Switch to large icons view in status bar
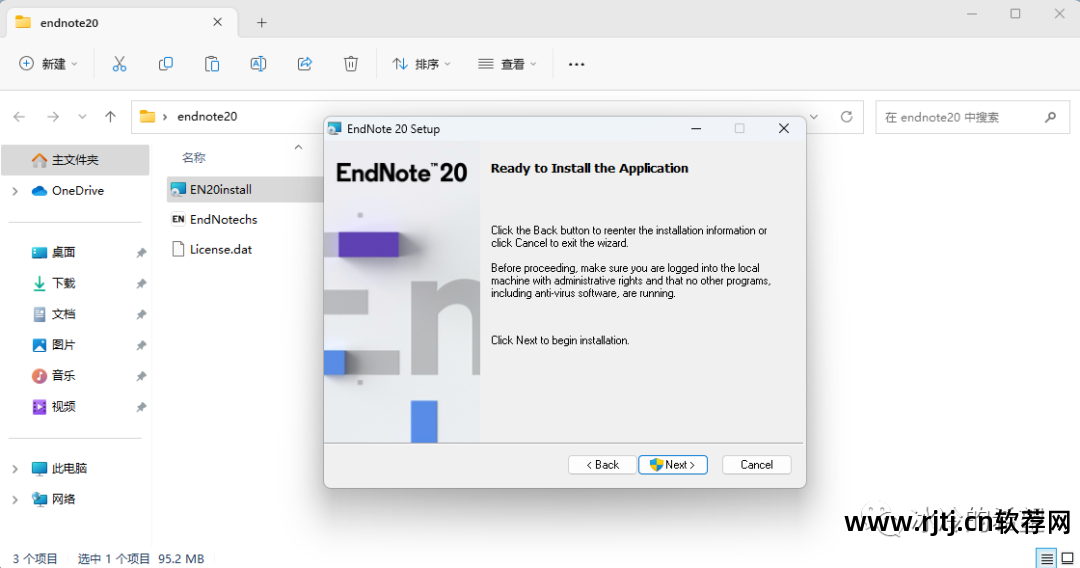The image size is (1080, 568). point(1068,558)
